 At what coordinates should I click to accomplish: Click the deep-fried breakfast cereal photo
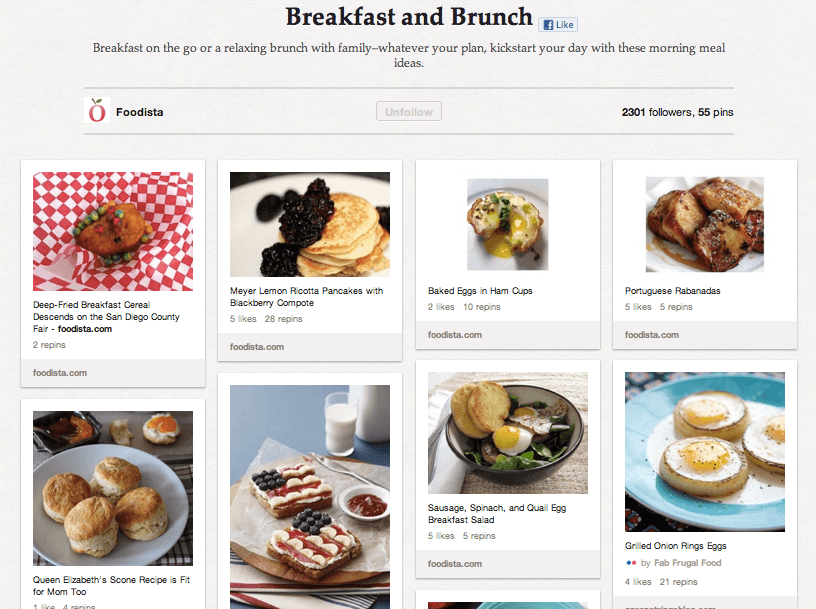[x=112, y=232]
